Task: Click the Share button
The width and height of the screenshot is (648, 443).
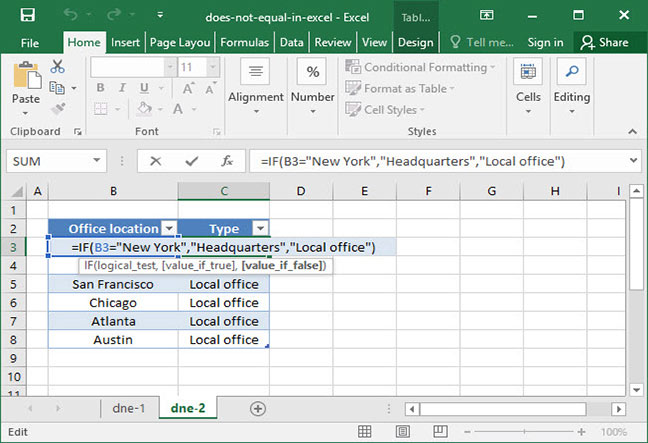Action: [x=604, y=43]
